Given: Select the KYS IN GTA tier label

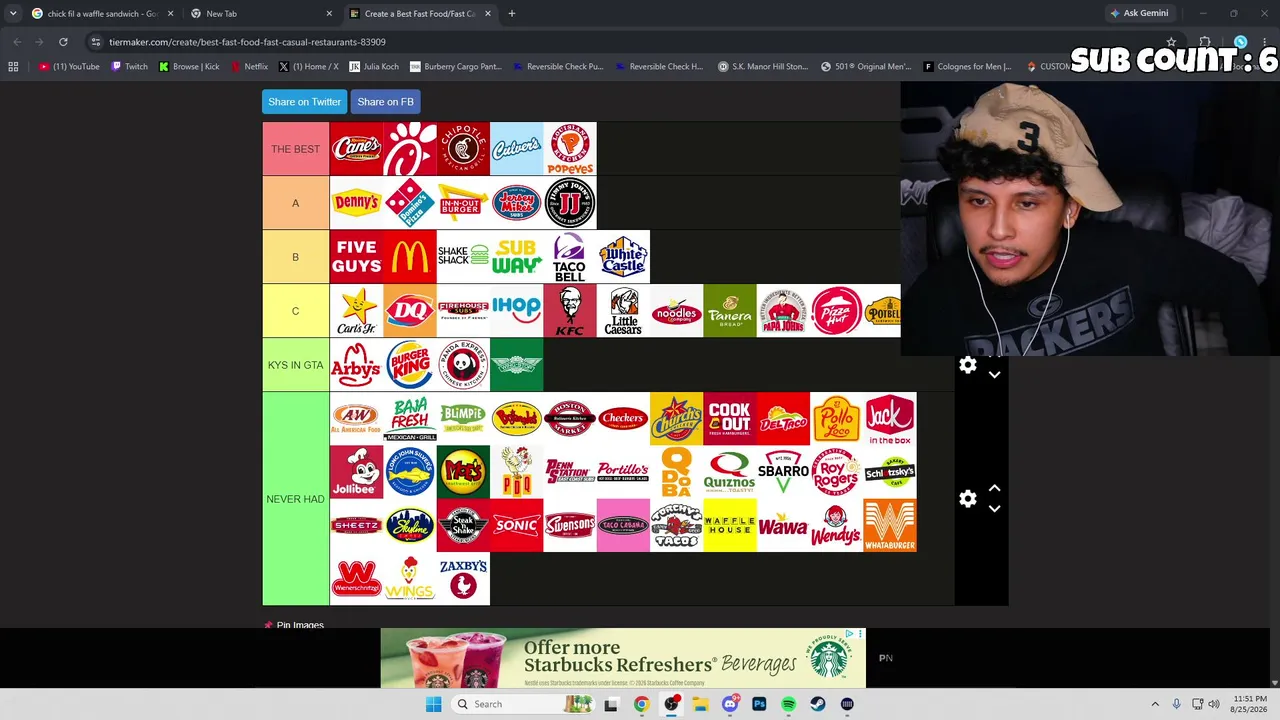Looking at the screenshot, I should click(x=296, y=365).
